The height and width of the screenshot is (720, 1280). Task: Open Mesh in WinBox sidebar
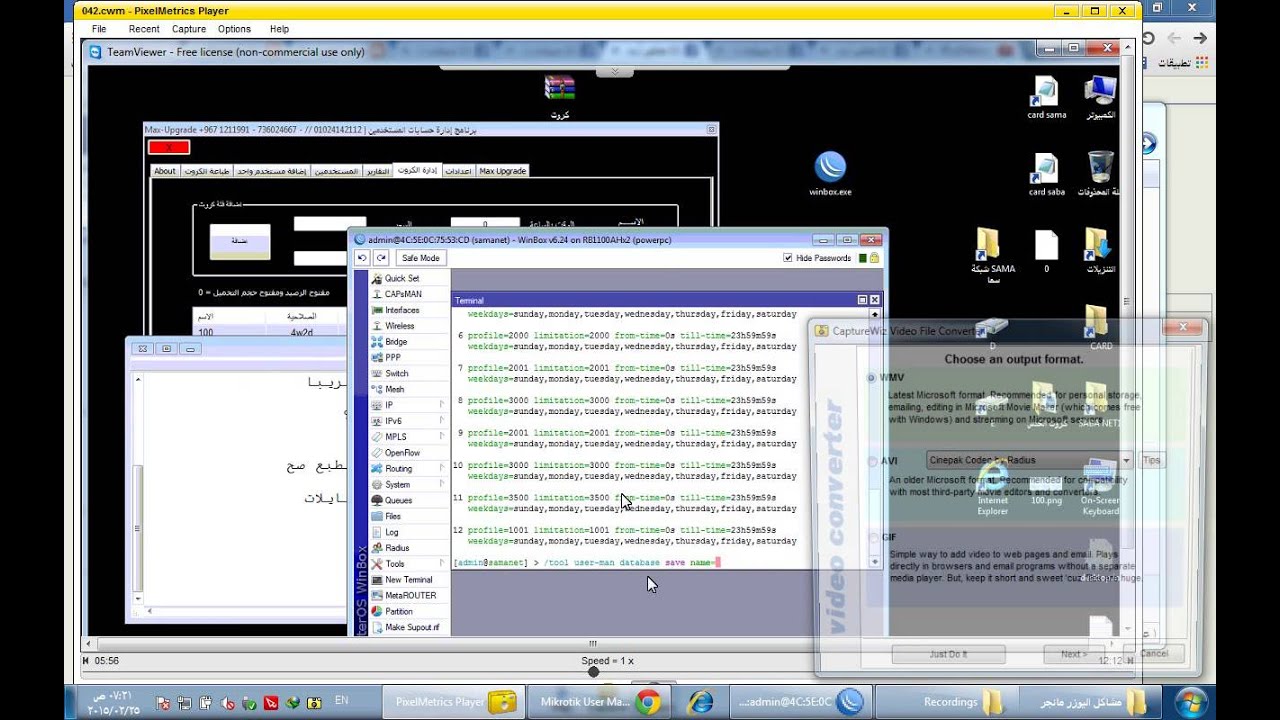(x=395, y=389)
